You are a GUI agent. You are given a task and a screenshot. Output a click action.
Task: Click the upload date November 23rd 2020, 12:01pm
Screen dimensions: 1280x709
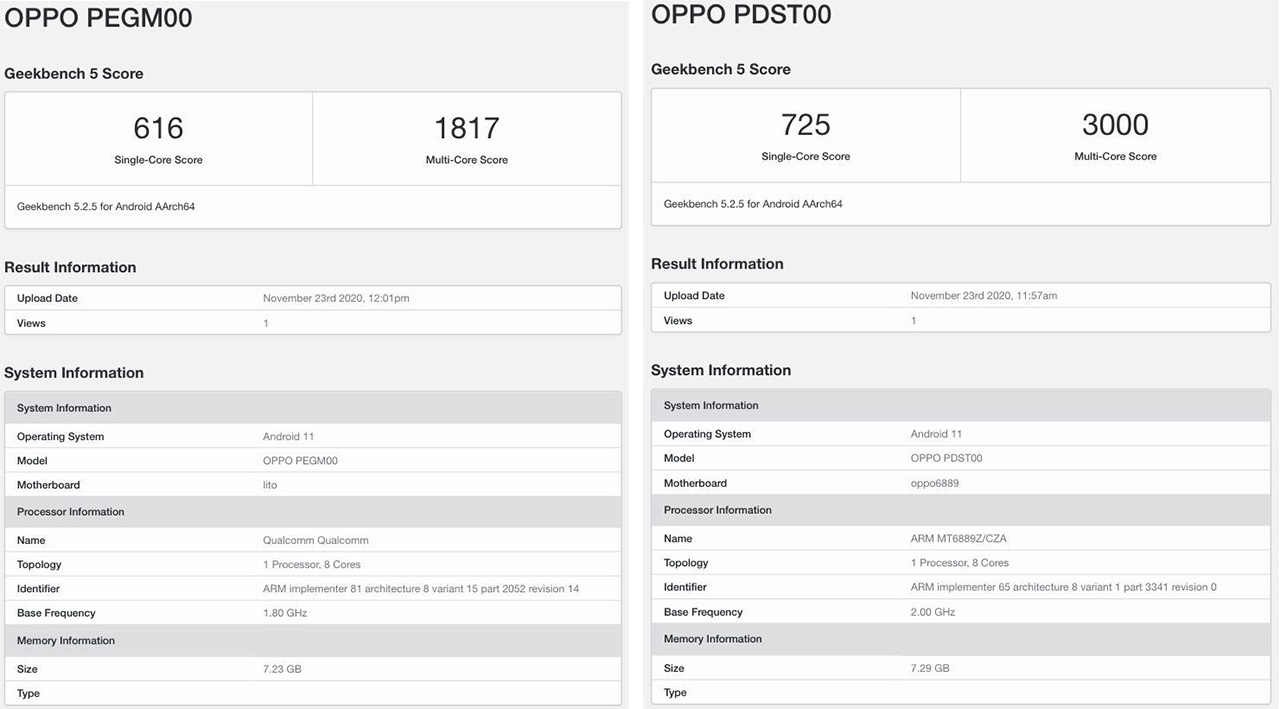336,298
